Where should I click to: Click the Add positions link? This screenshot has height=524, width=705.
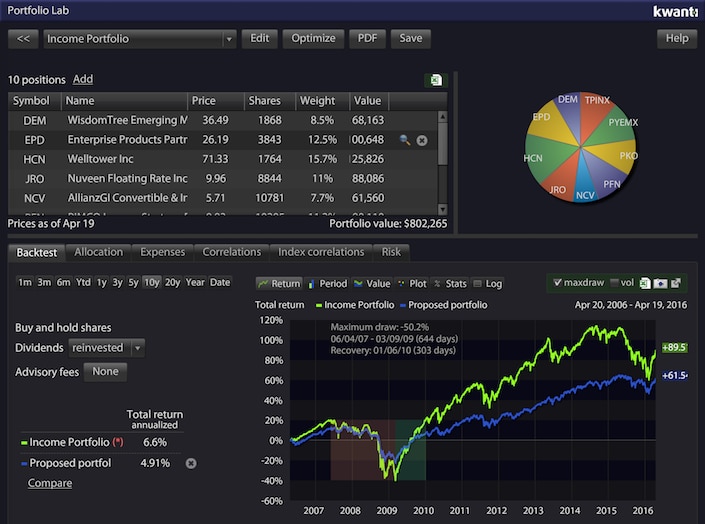pyautogui.click(x=83, y=80)
